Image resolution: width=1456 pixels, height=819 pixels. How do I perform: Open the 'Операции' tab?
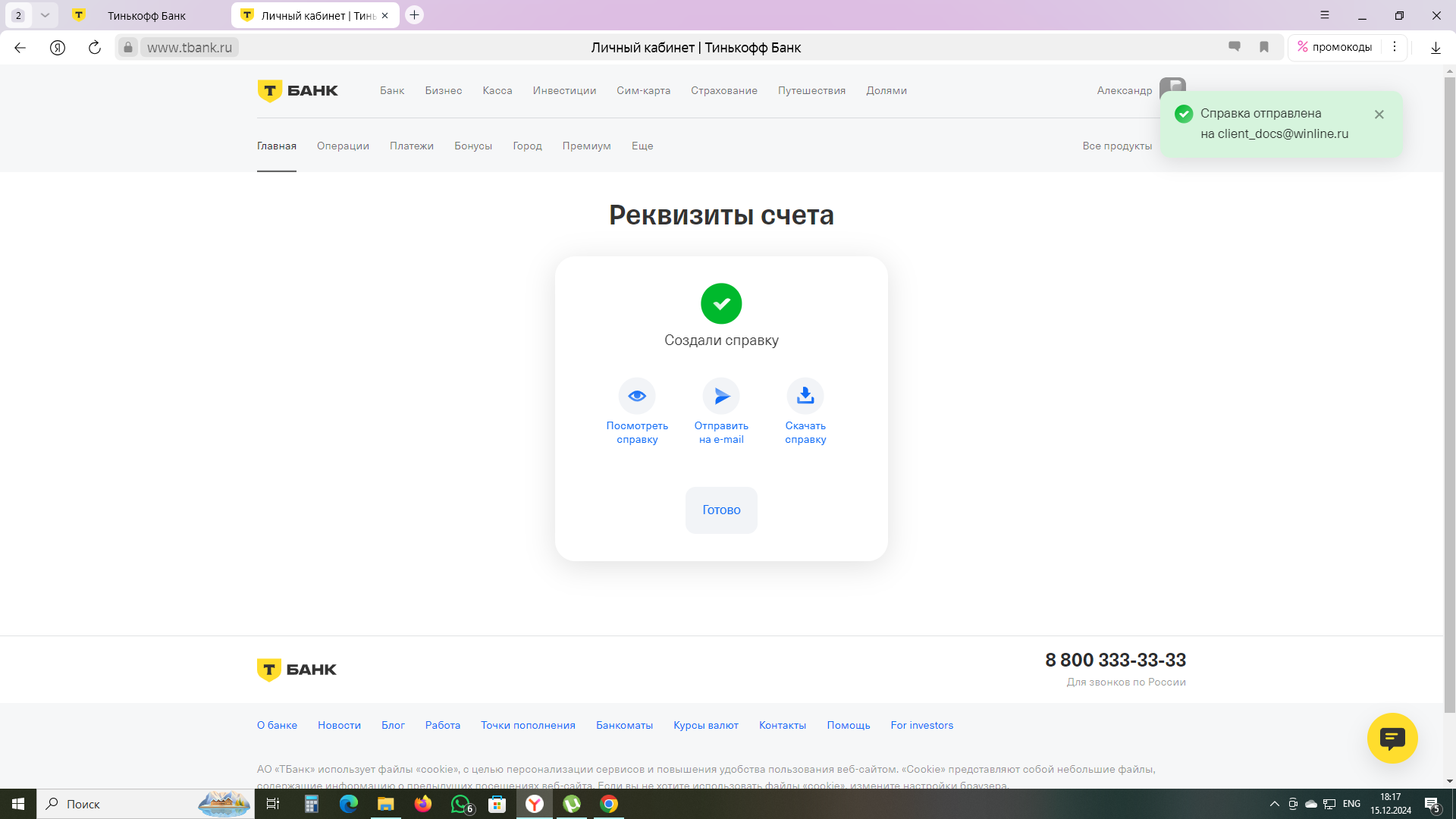coord(343,146)
